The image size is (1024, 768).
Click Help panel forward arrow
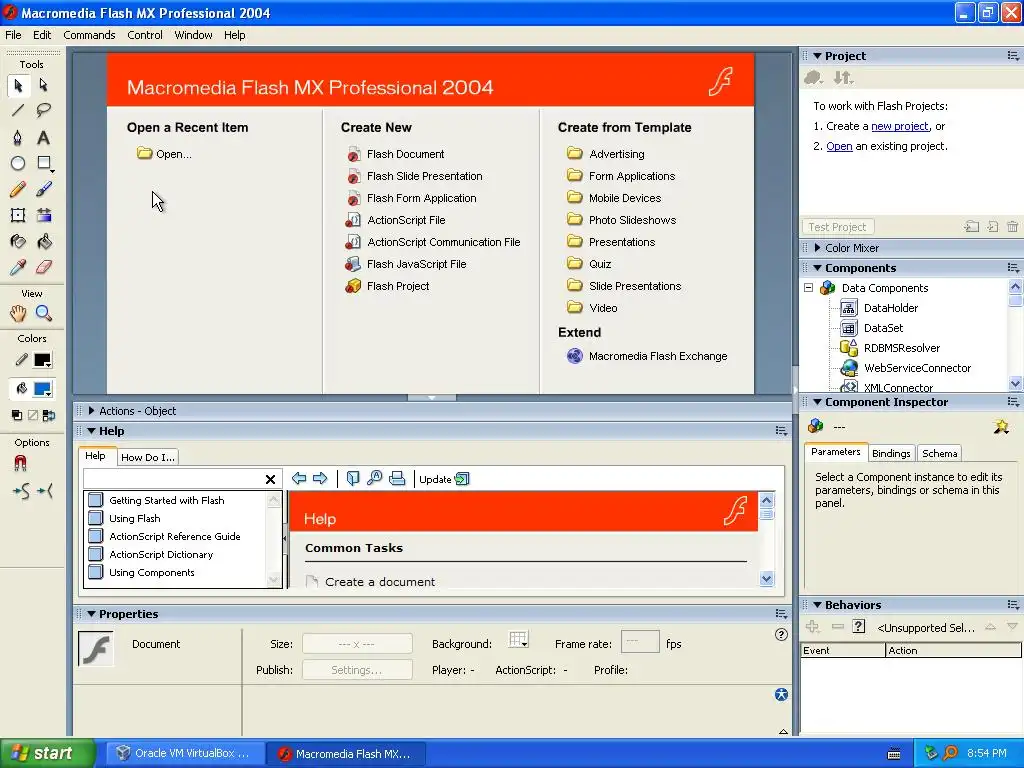[x=320, y=479]
